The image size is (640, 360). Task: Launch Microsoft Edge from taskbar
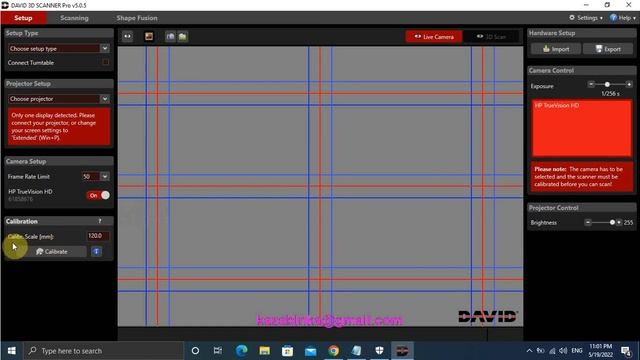[x=242, y=351]
